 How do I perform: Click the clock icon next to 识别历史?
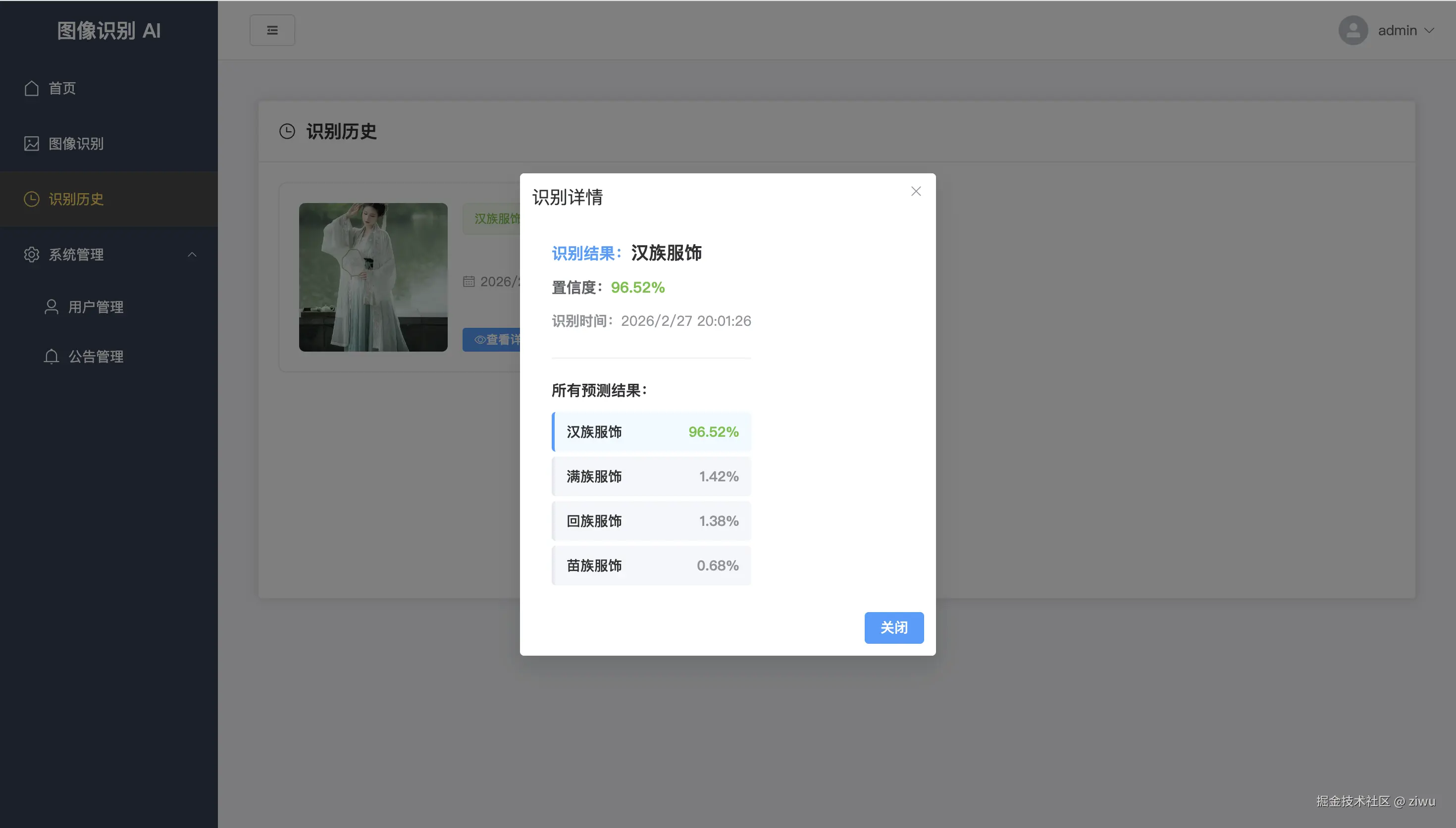coord(31,200)
